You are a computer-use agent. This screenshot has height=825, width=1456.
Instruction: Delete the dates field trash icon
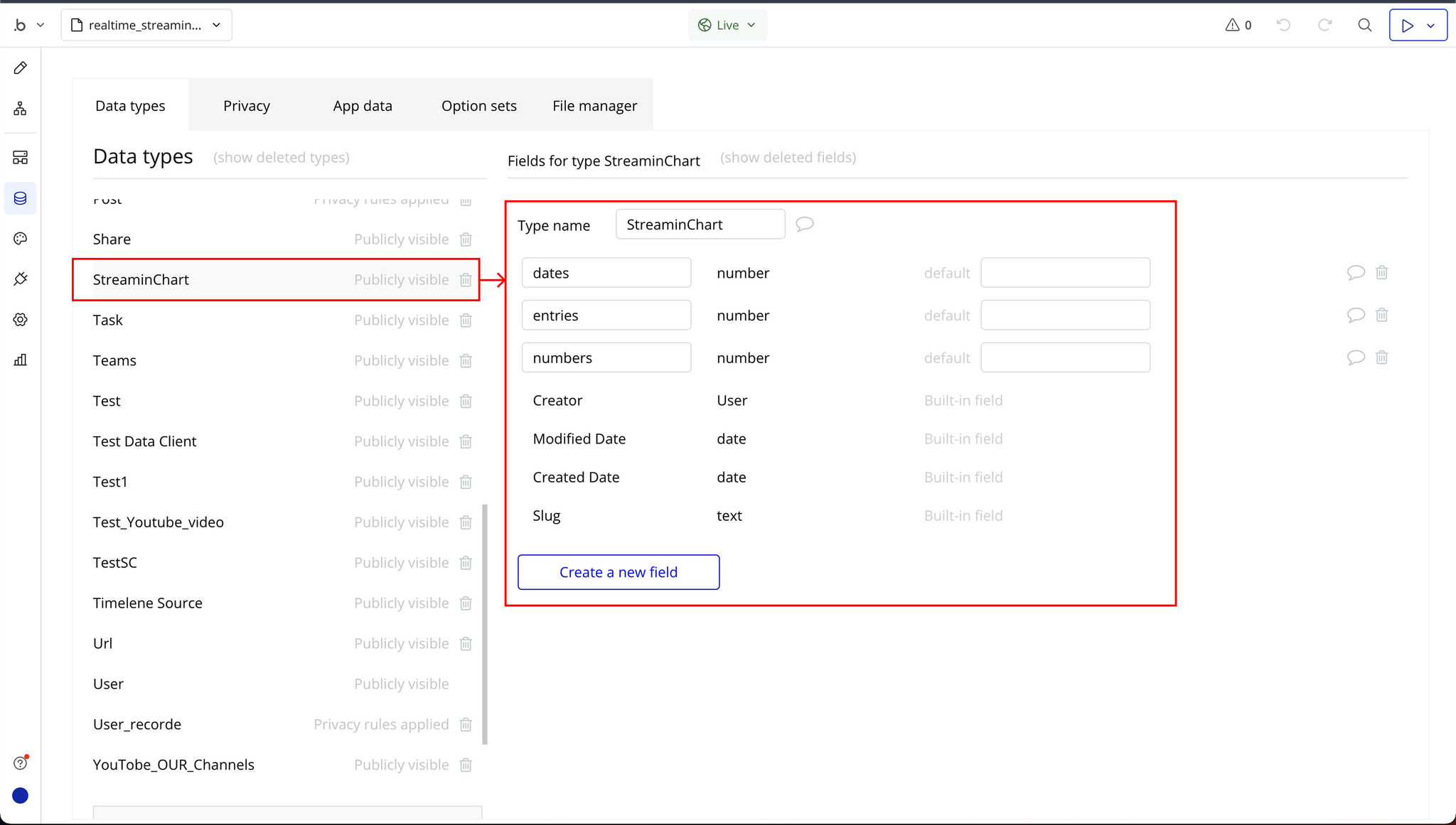pos(1381,273)
